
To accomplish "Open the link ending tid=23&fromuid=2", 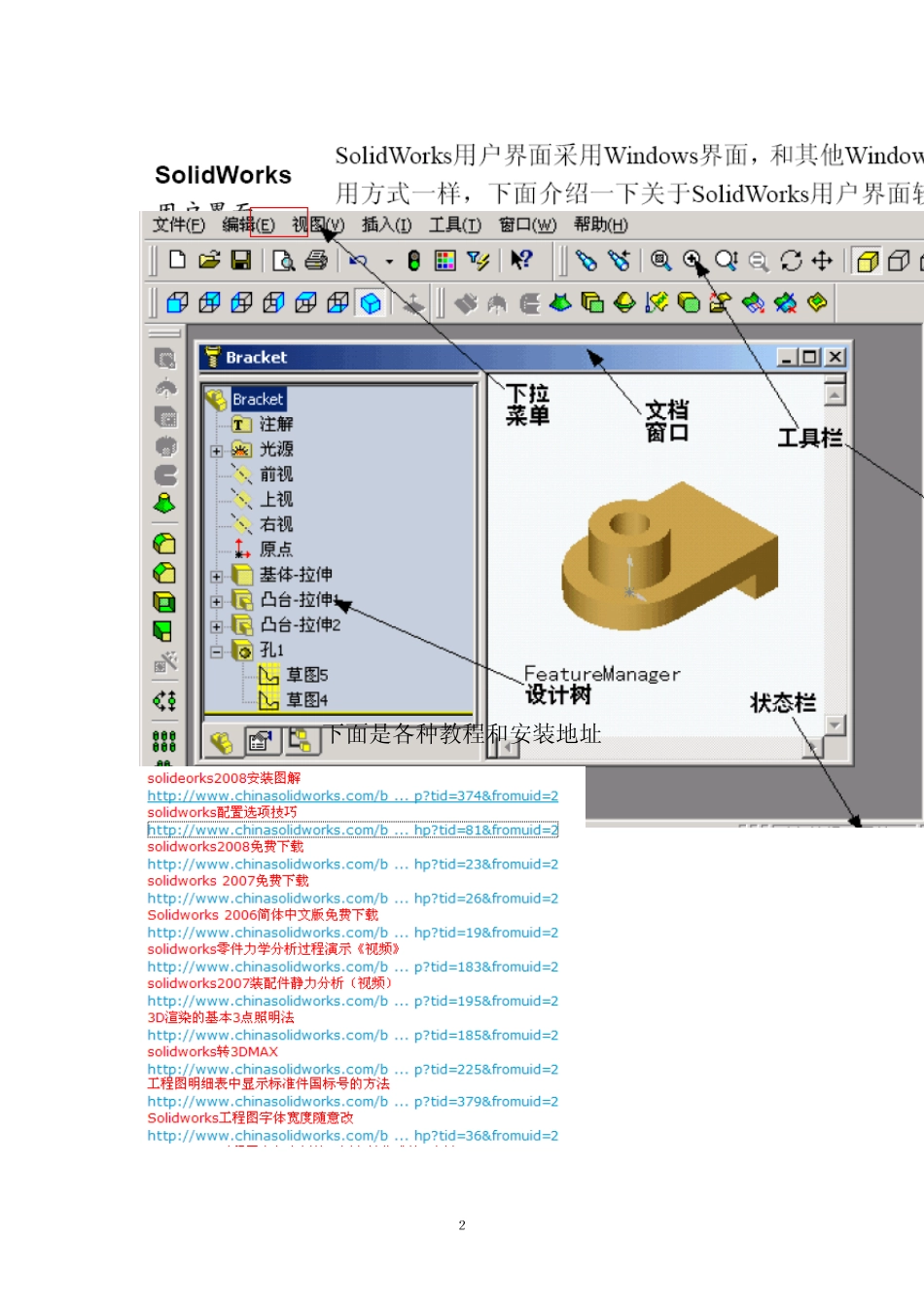I will point(353,864).
